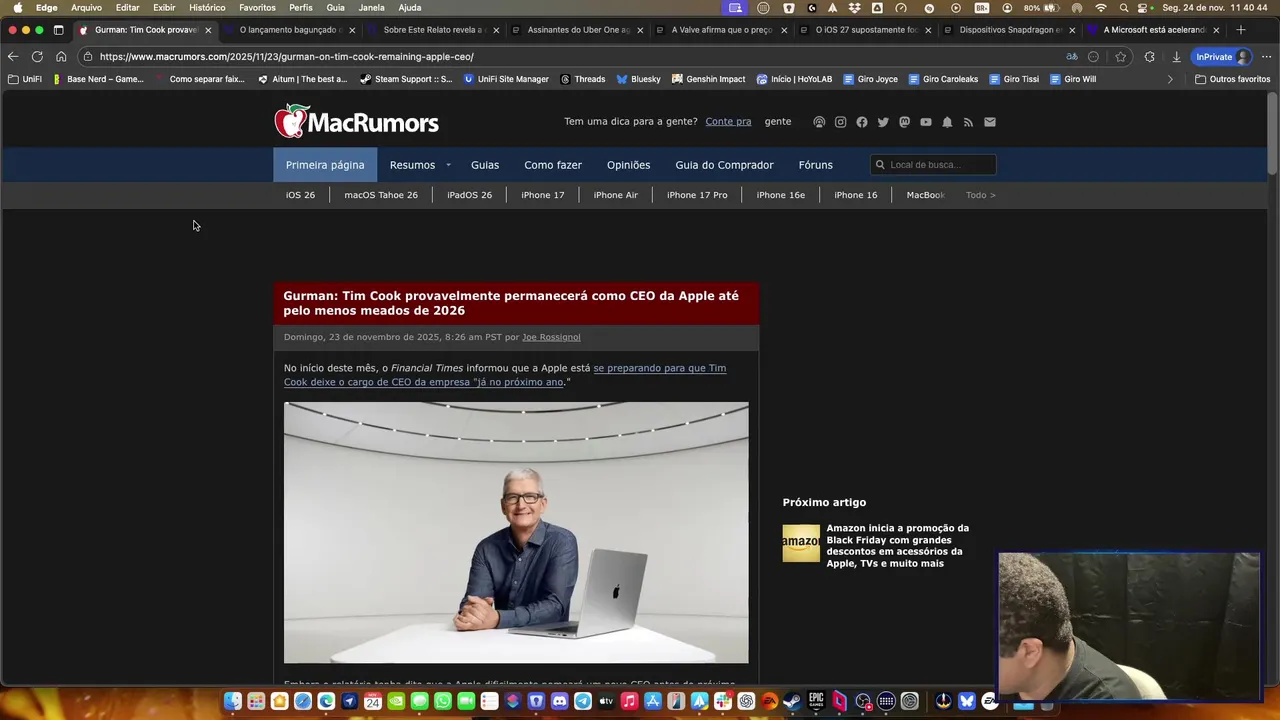Open Discord in the dock

560,702
